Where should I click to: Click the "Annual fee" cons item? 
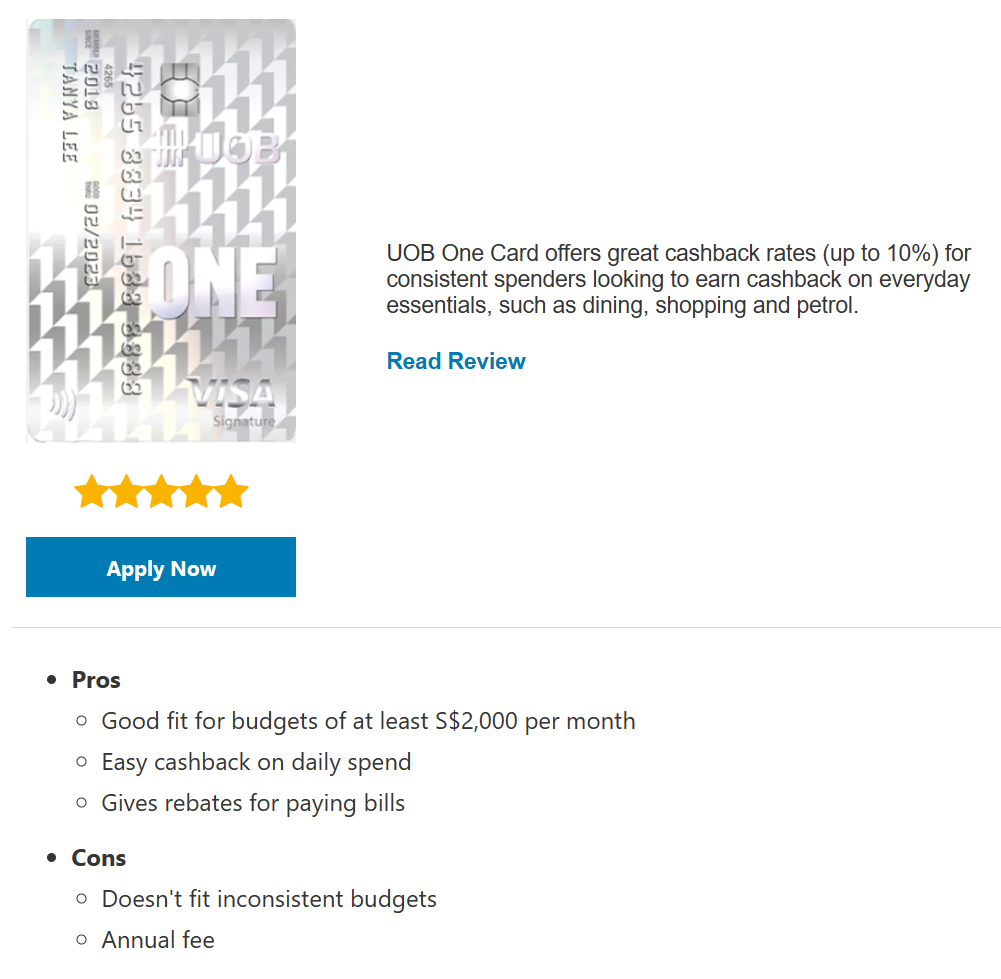point(158,940)
